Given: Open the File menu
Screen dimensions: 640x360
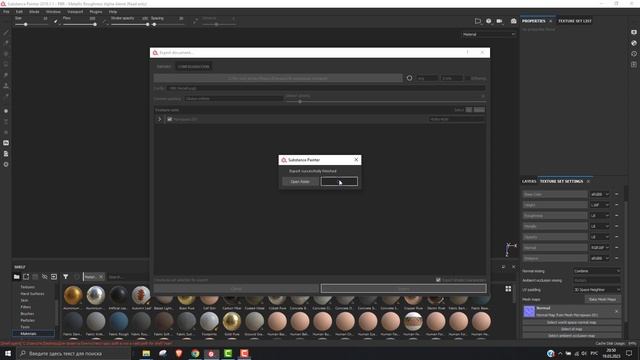Looking at the screenshot, I should click(6, 12).
